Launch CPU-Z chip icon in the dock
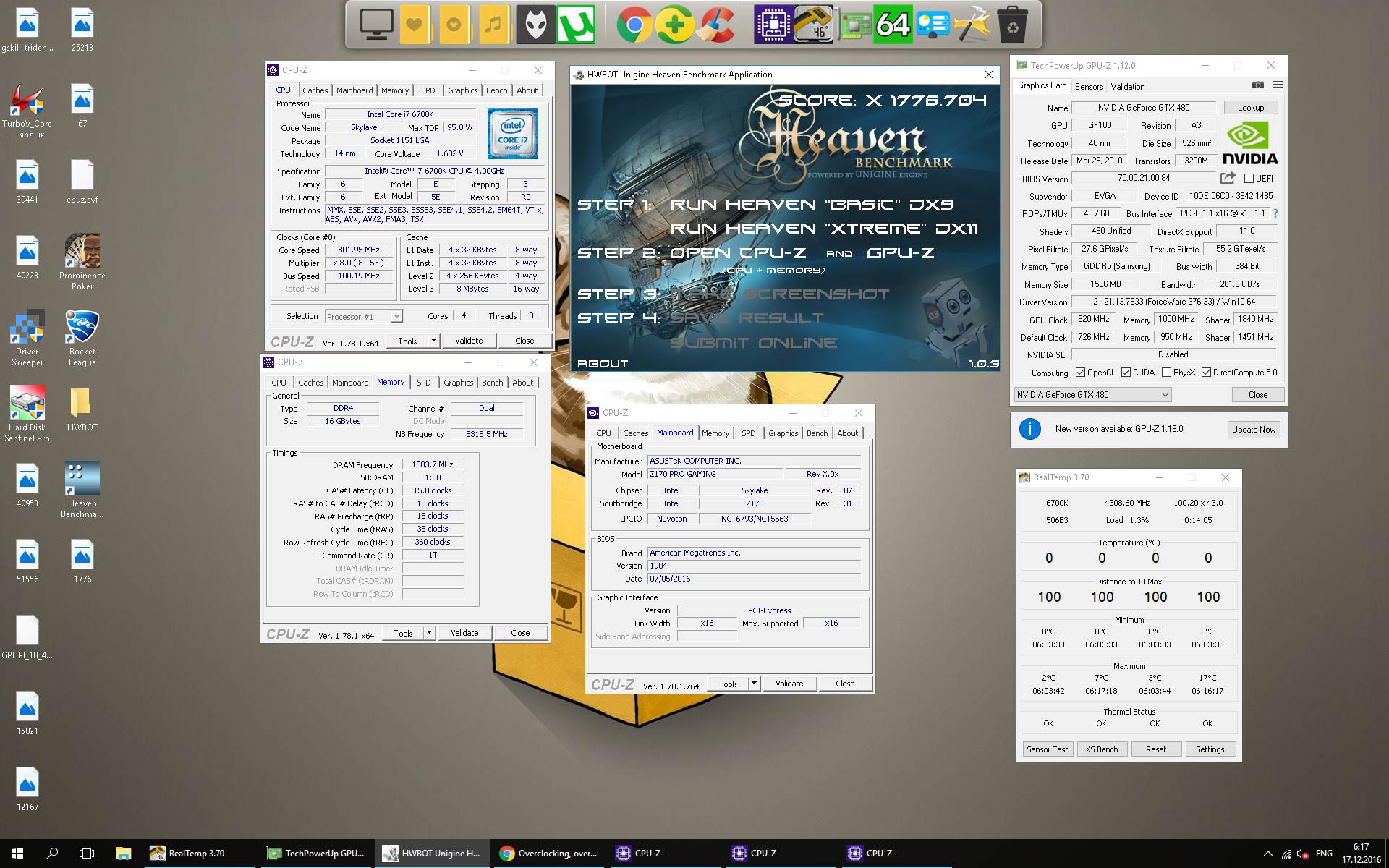The image size is (1389, 868). click(773, 25)
